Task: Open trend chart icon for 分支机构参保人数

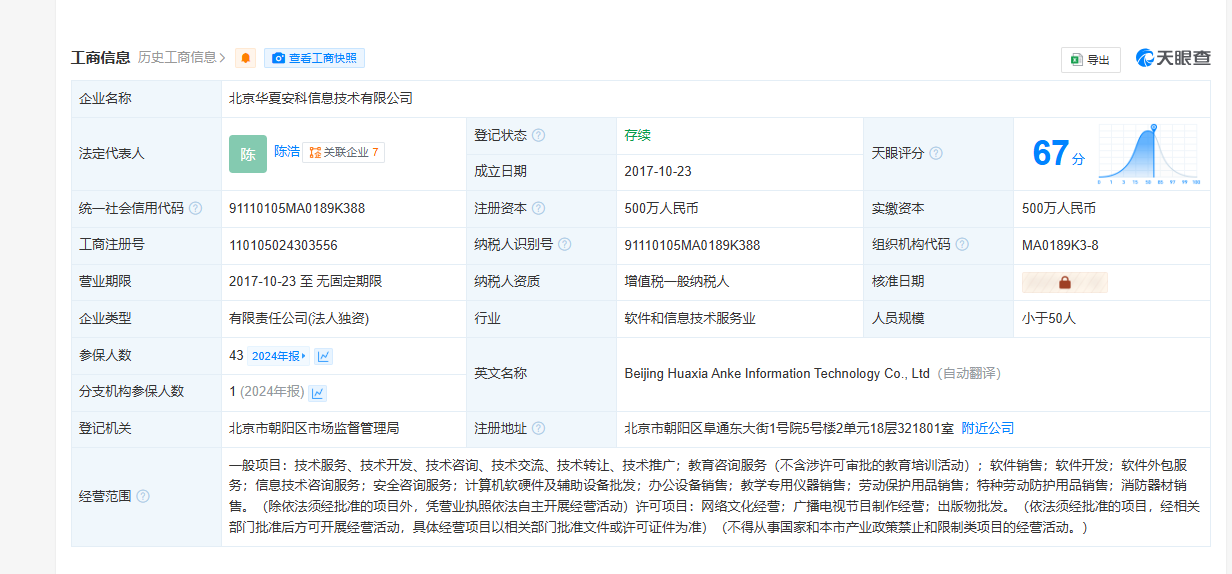Action: pos(318,393)
